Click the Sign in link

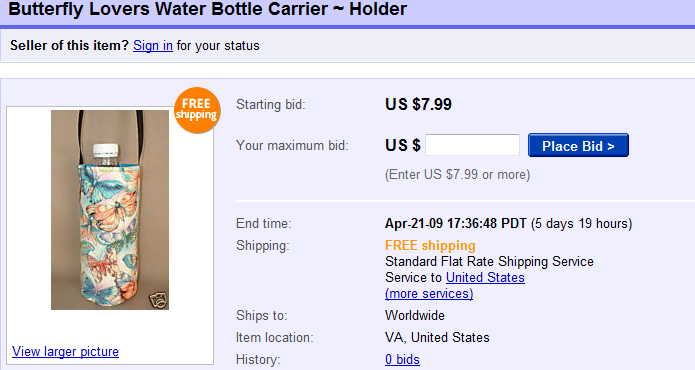click(x=153, y=46)
